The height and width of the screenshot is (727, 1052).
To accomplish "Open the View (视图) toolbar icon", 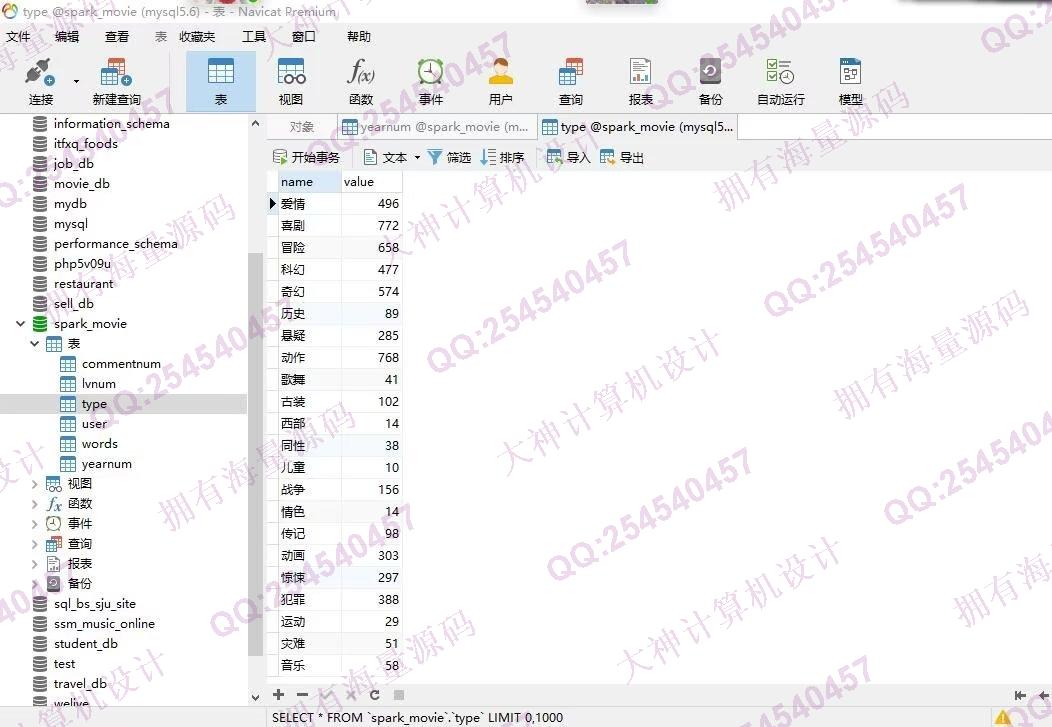I will click(x=291, y=82).
